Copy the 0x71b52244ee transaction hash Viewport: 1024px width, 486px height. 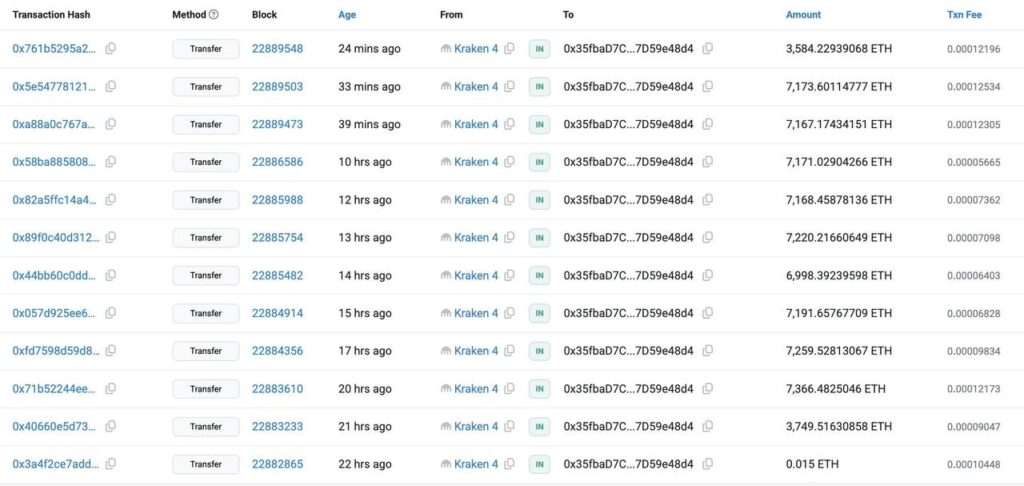tap(111, 389)
